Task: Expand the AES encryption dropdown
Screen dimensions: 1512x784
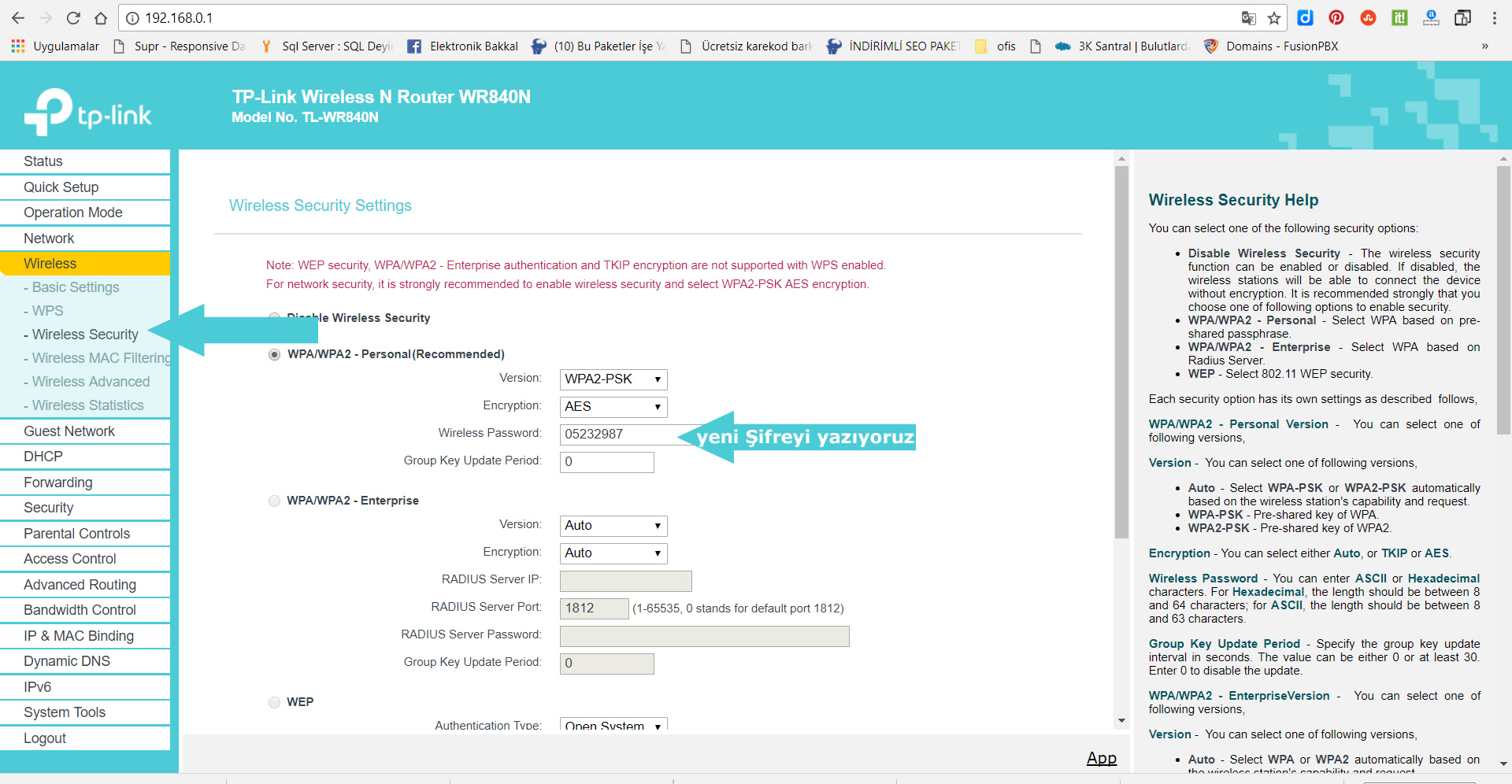Action: tap(613, 407)
